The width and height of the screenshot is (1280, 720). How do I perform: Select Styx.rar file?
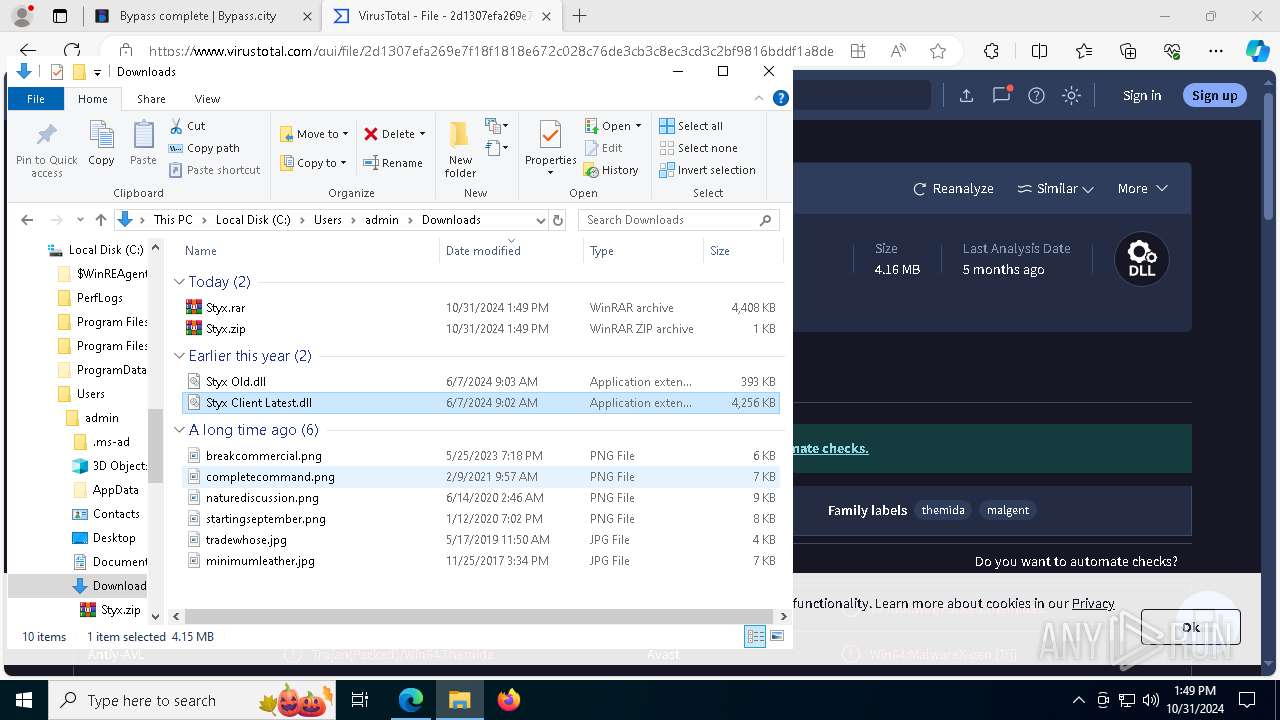coord(480,308)
